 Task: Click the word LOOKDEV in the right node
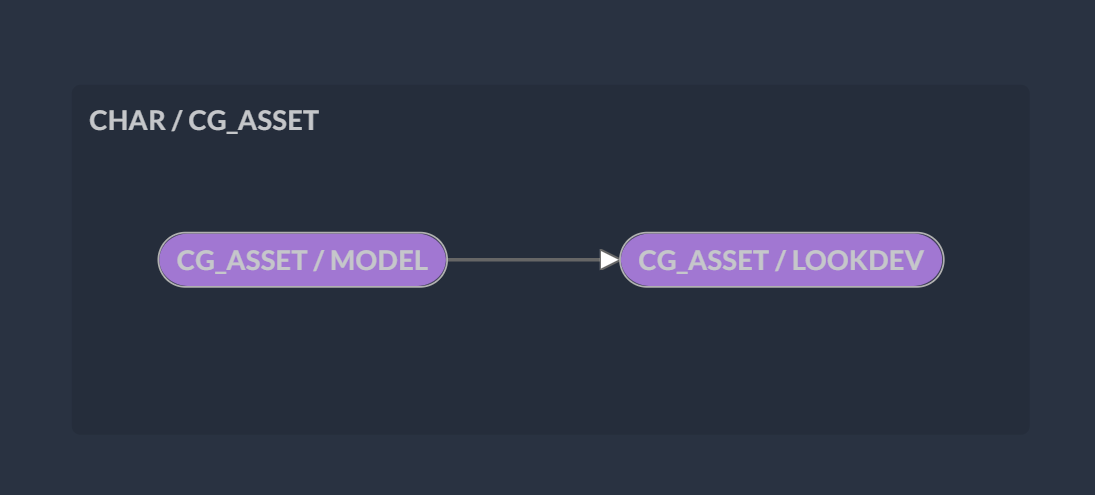tap(858, 260)
